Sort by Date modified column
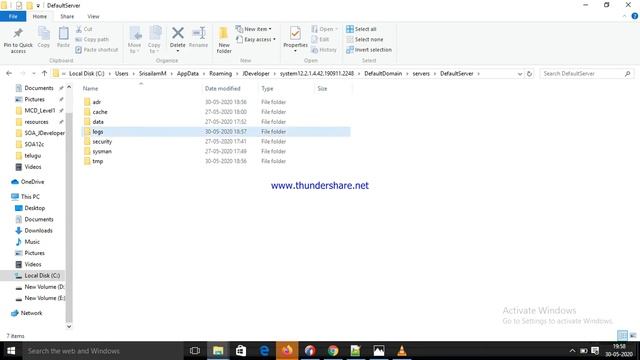Screen dimensions: 640x360 tap(222, 89)
